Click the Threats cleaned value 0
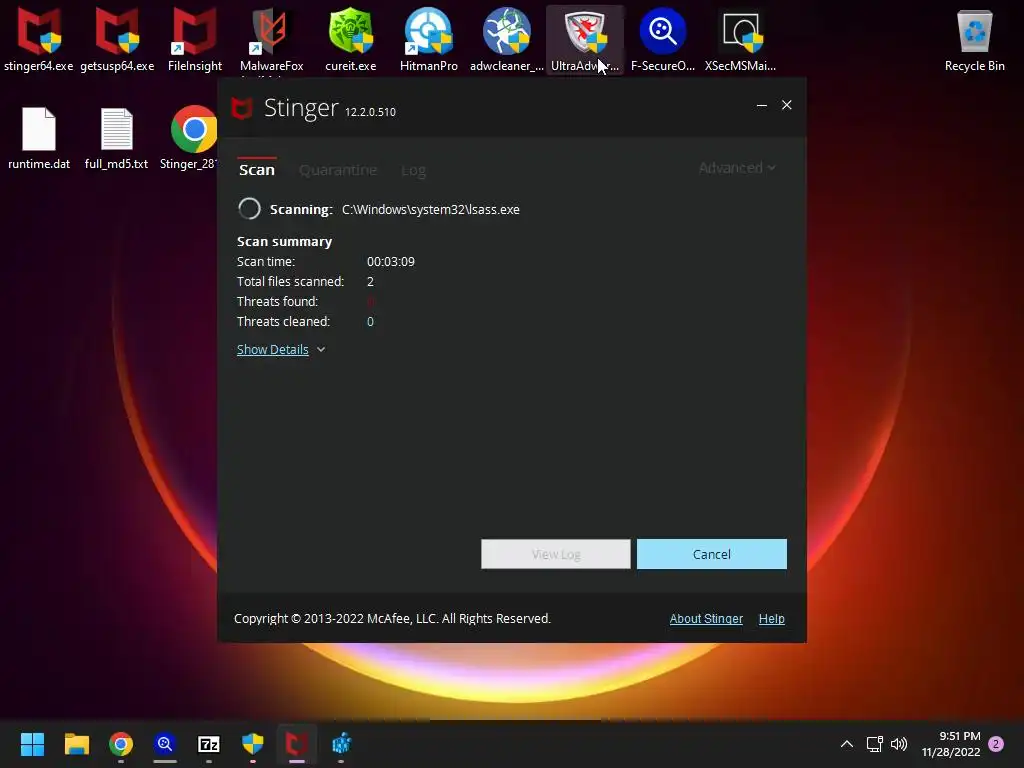The image size is (1024, 768). click(x=370, y=321)
